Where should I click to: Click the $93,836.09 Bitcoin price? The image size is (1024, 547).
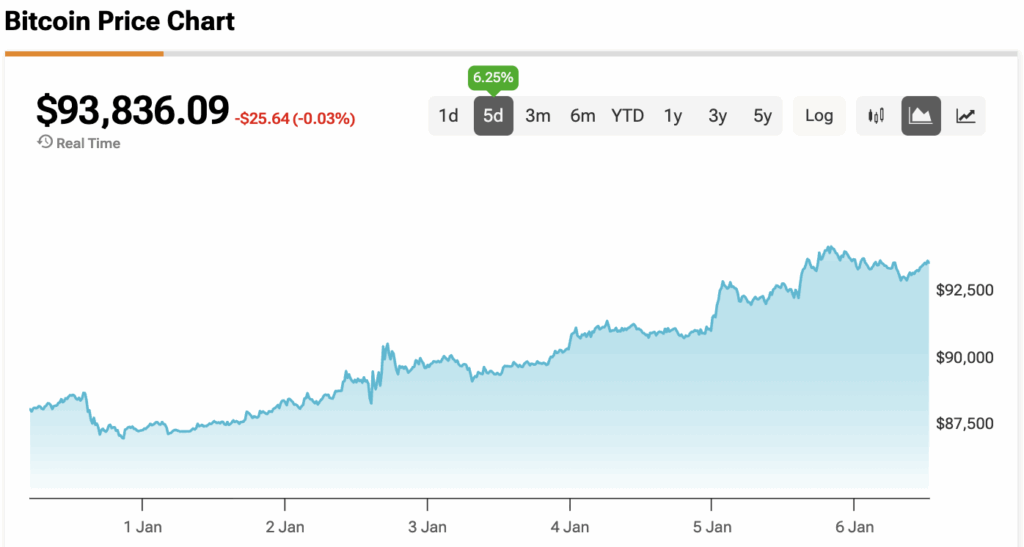click(x=132, y=110)
